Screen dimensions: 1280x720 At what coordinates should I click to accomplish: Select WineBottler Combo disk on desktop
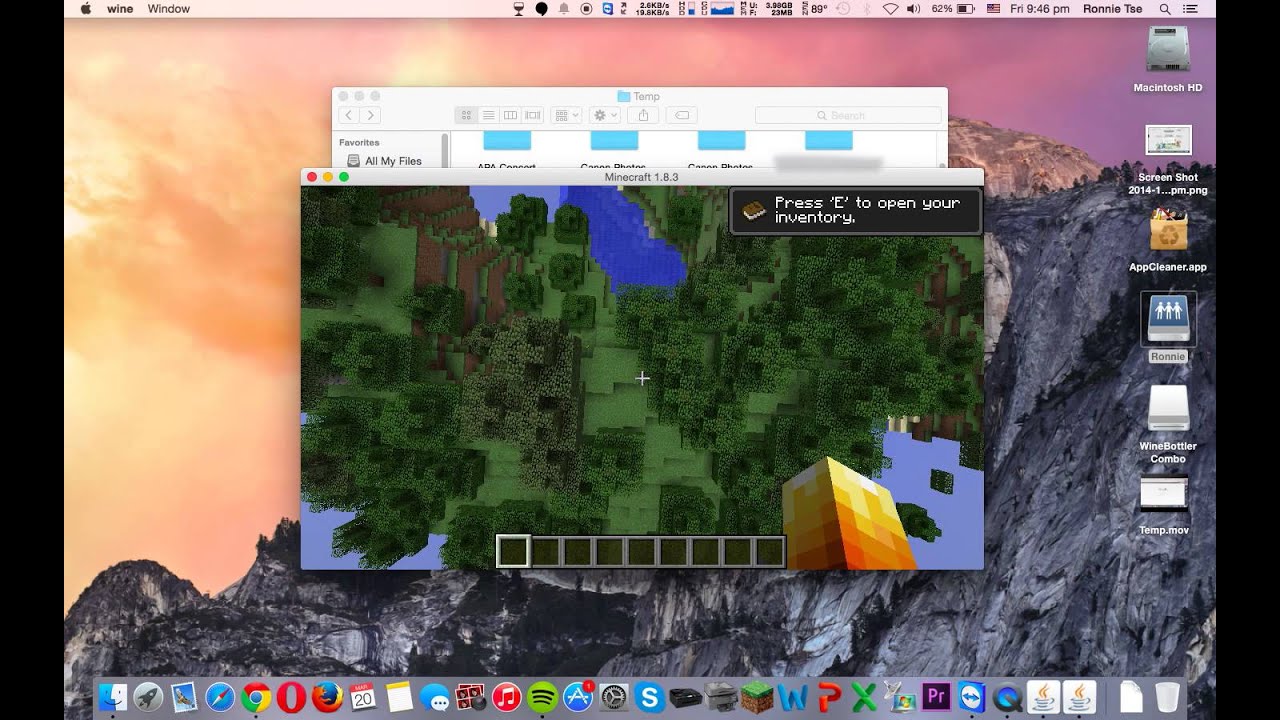[x=1168, y=425]
